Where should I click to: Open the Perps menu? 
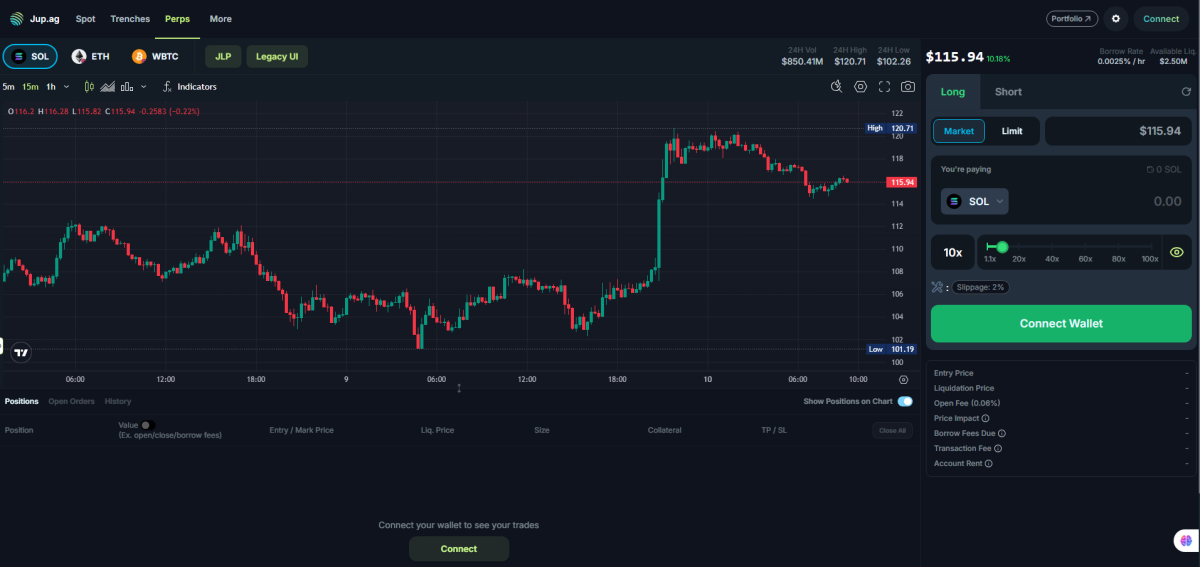click(177, 19)
